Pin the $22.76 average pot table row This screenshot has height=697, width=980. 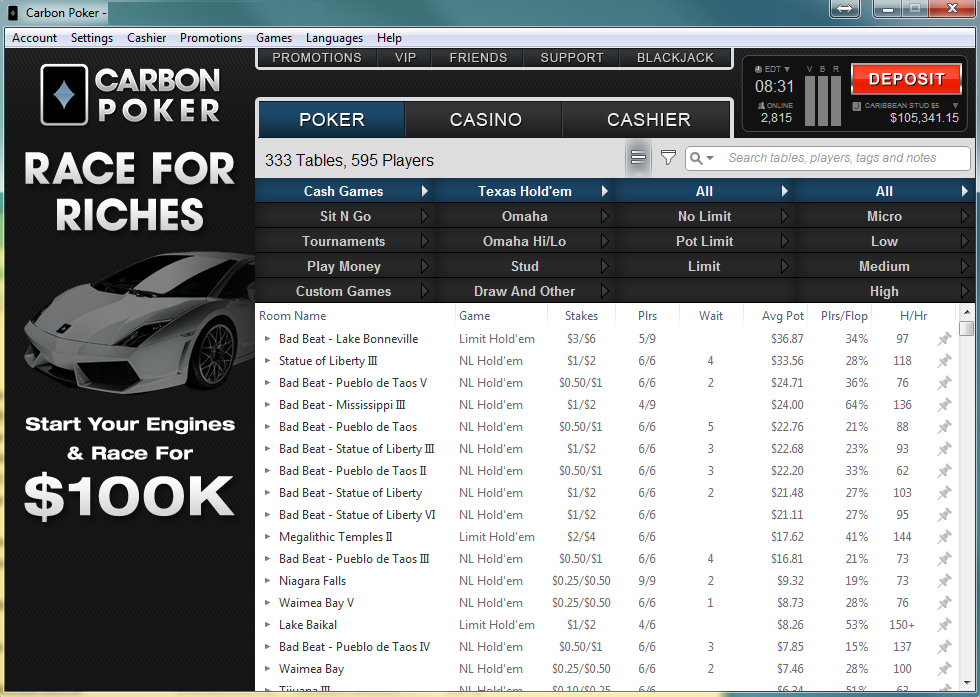click(944, 427)
